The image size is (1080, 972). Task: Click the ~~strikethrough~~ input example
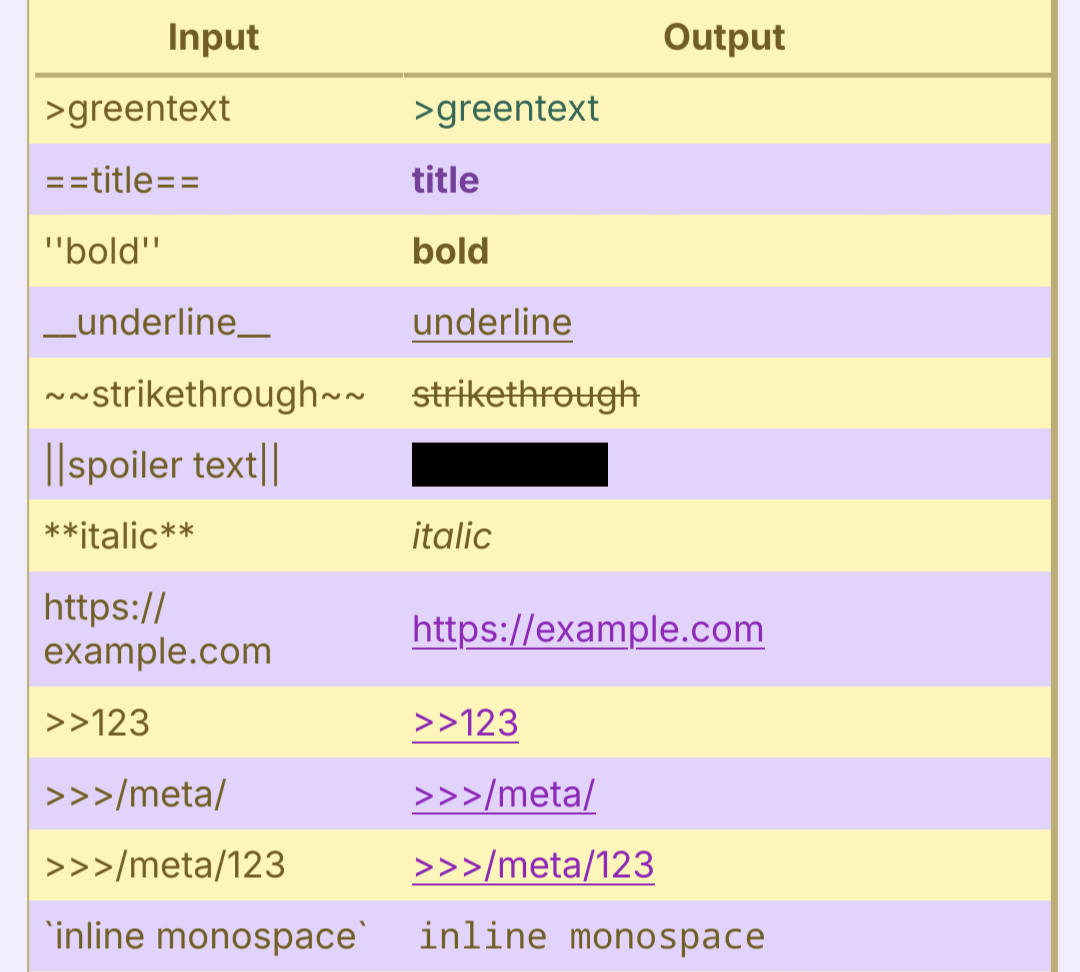[x=205, y=394]
